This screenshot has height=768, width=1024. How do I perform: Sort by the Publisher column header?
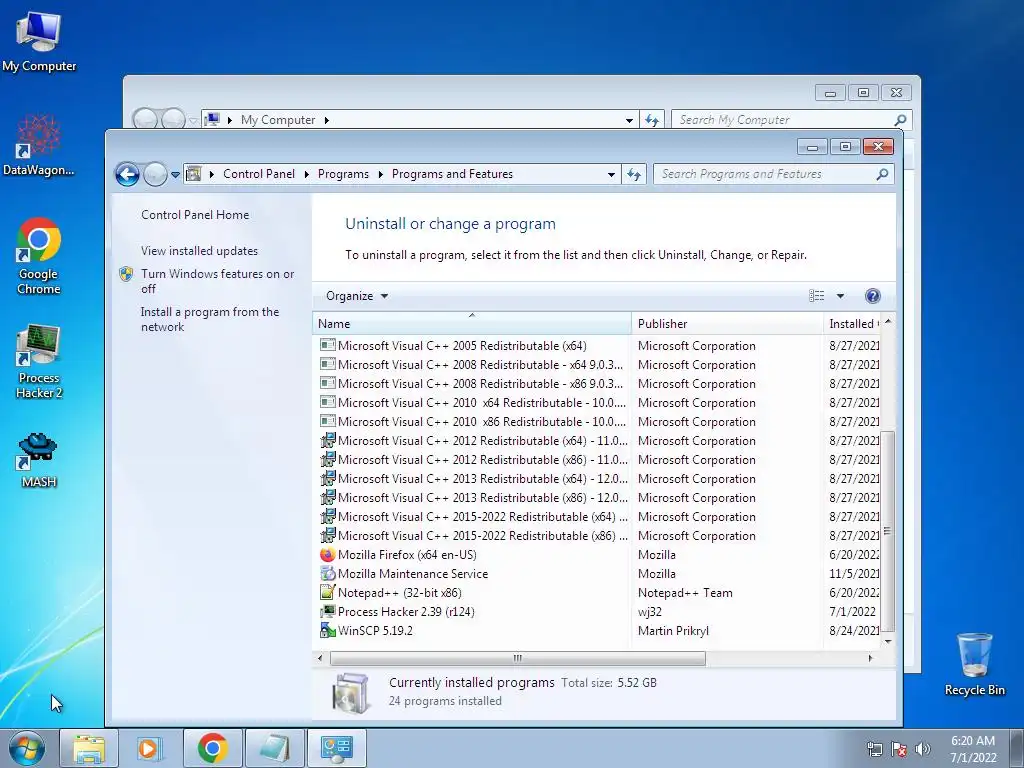pos(727,324)
